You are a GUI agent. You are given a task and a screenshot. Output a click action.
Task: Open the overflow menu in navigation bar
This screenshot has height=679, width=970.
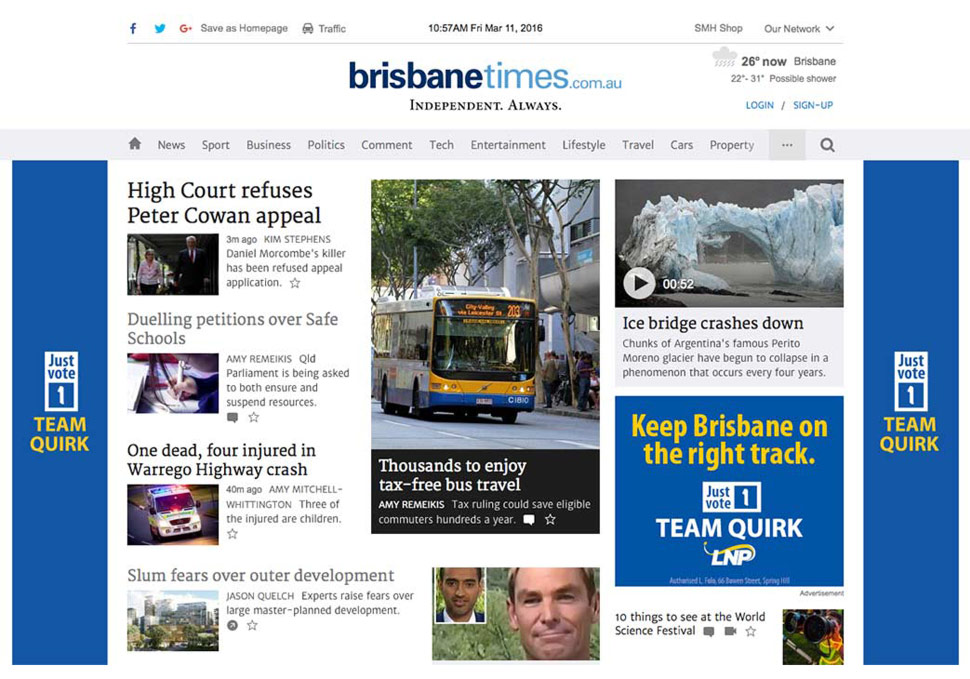point(786,144)
